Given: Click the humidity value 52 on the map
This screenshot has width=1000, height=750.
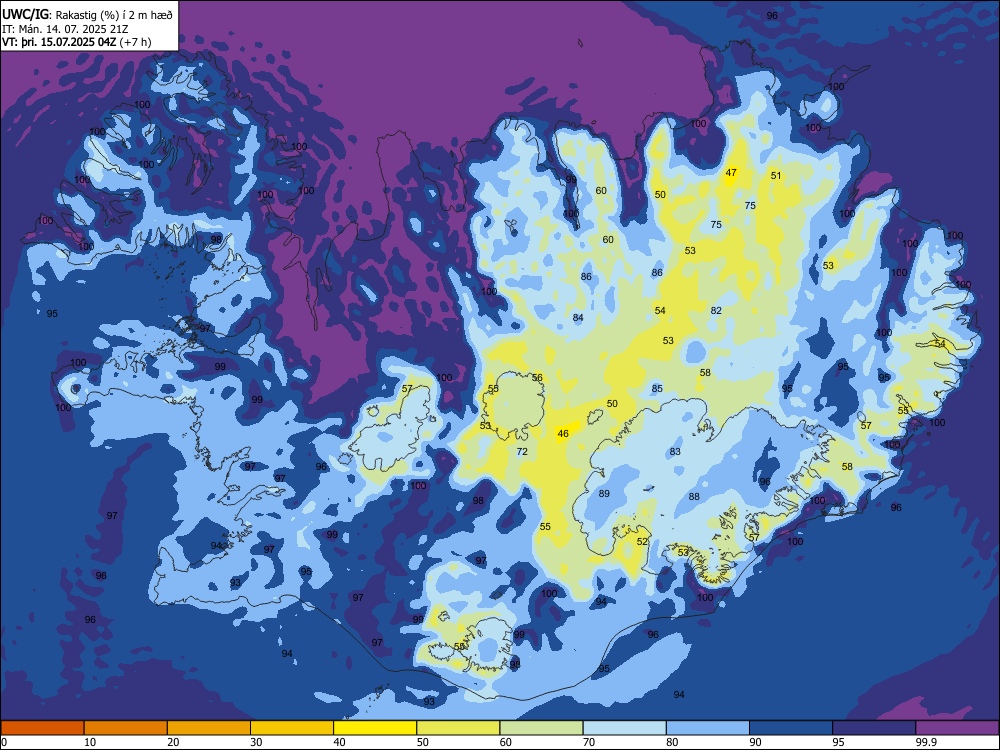Looking at the screenshot, I should [642, 541].
